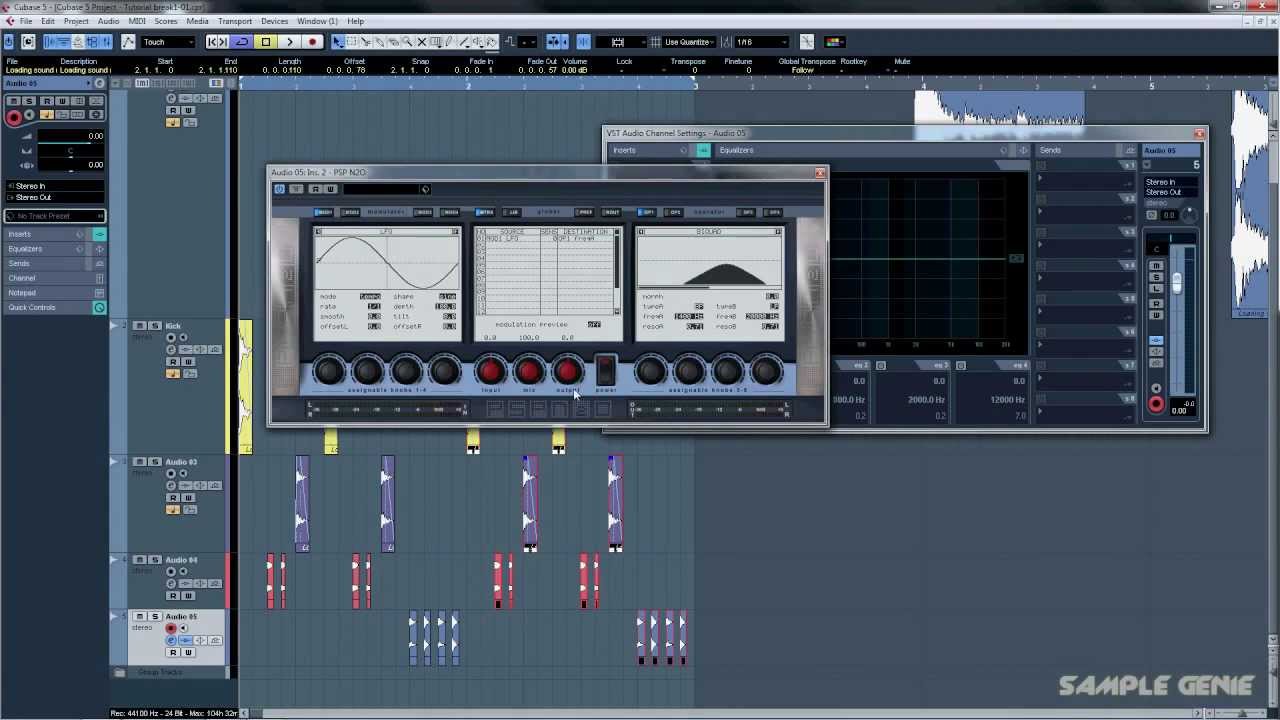1280x720 pixels.
Task: Click the PSP N2O plugin bypass power icon
Action: pyautogui.click(x=280, y=189)
